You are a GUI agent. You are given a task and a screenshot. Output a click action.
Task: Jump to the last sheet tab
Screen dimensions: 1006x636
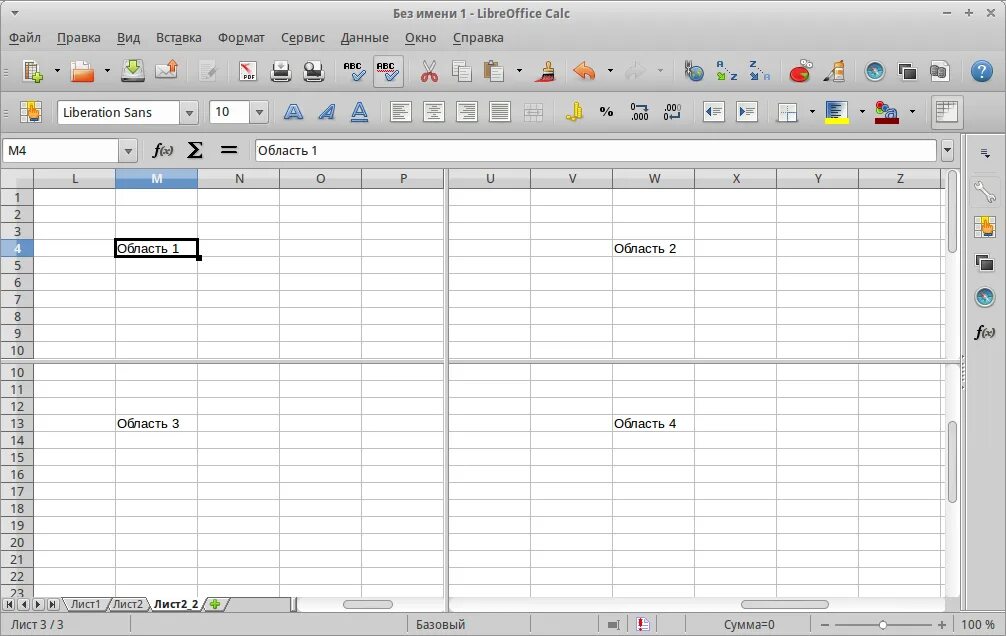(53, 604)
